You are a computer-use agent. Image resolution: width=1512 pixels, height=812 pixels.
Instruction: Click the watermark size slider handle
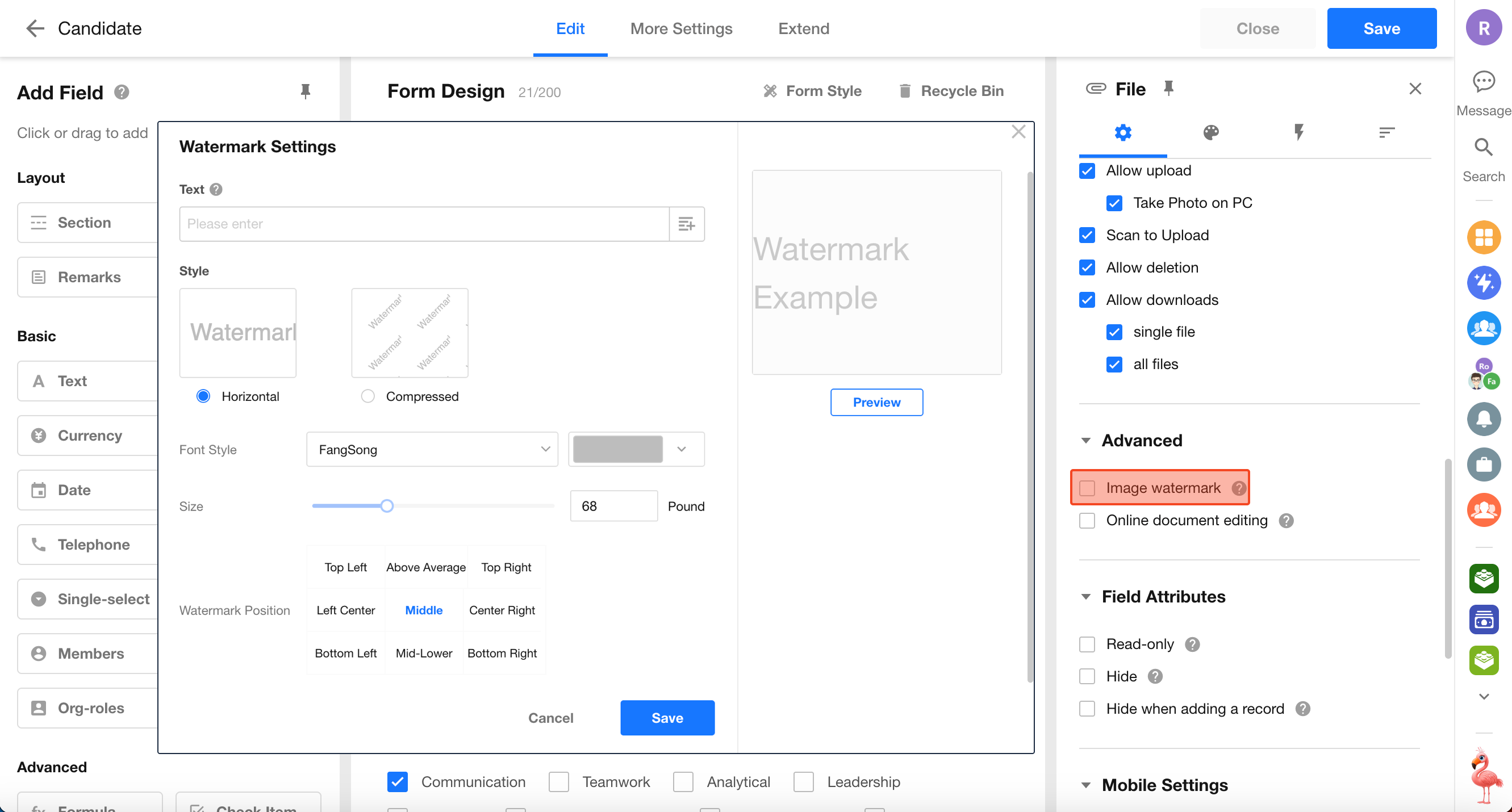(387, 506)
